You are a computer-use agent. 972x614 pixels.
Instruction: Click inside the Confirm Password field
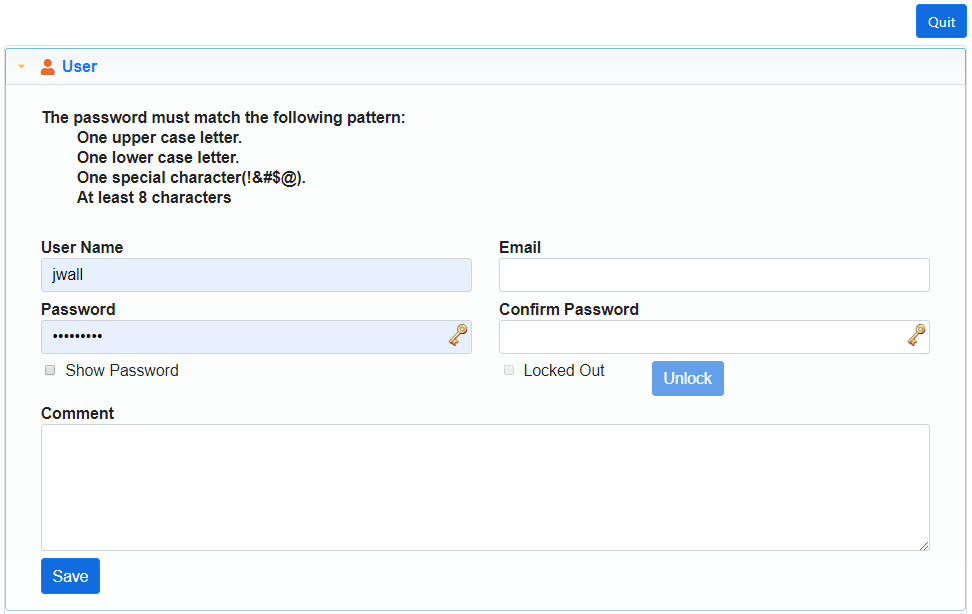click(700, 337)
